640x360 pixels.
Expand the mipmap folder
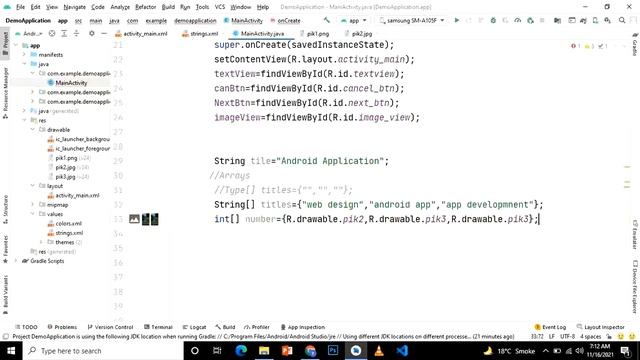pyautogui.click(x=33, y=204)
